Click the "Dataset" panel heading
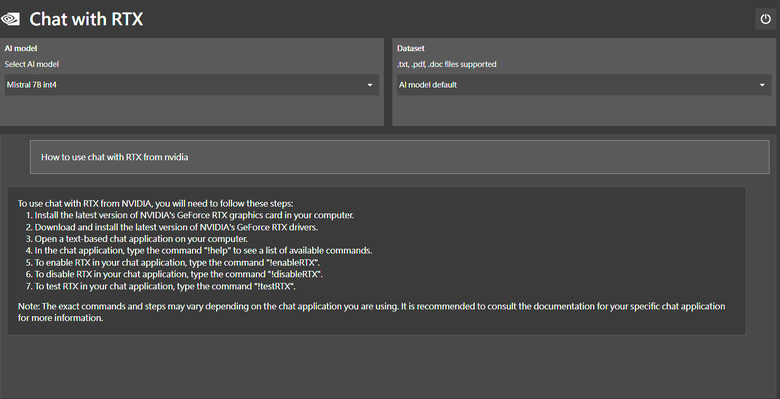This screenshot has width=780, height=399. [x=410, y=48]
